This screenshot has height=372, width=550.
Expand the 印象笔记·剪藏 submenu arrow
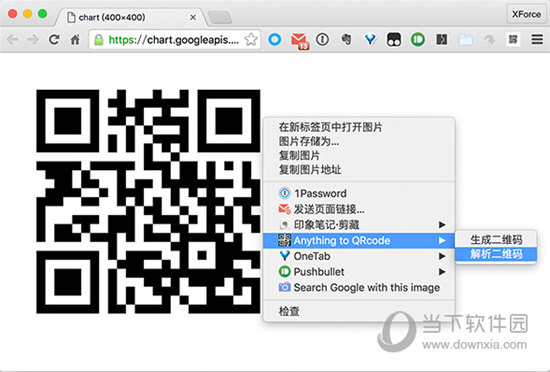click(x=442, y=225)
